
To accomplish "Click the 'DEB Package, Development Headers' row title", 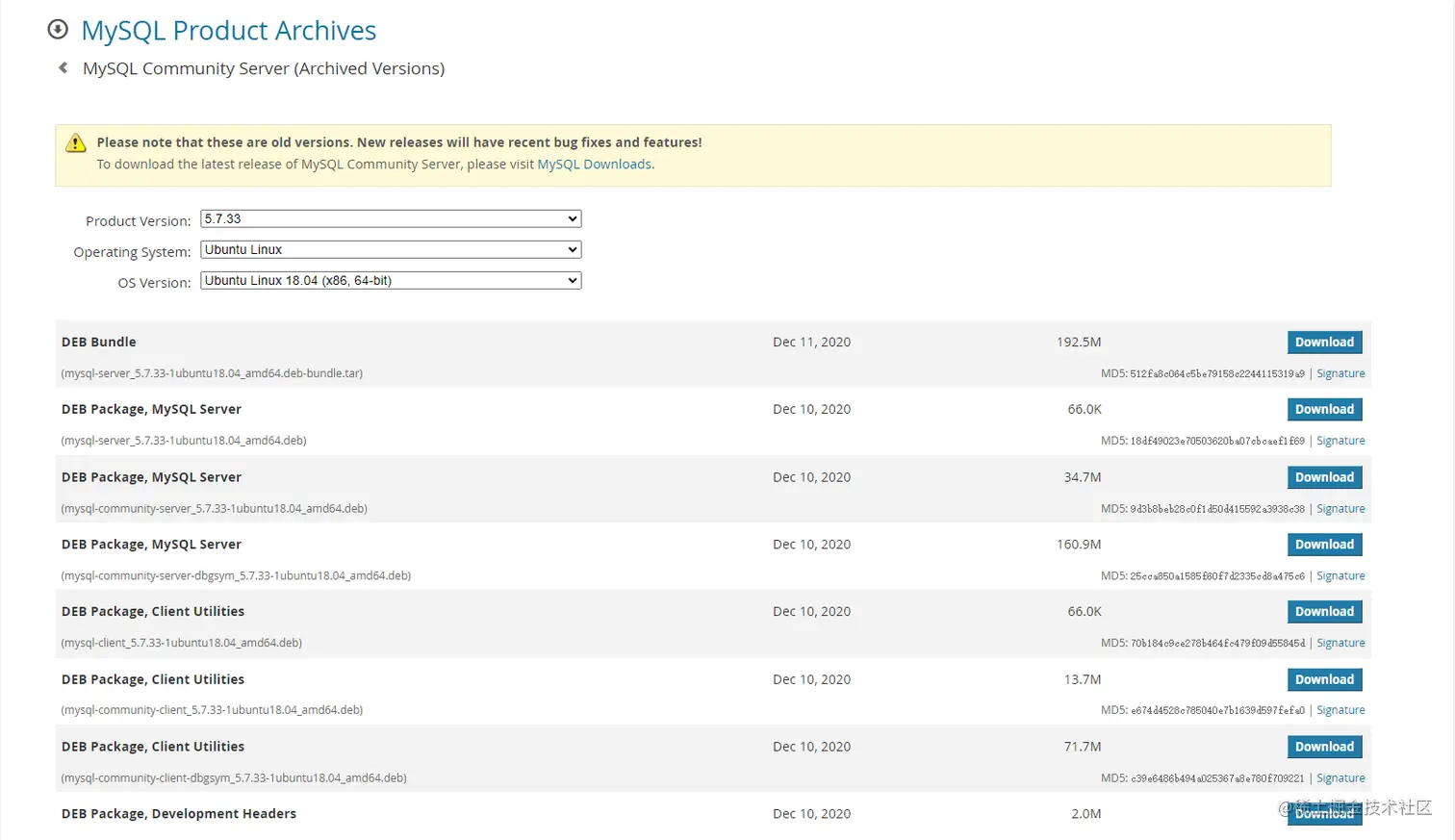I will 179,814.
